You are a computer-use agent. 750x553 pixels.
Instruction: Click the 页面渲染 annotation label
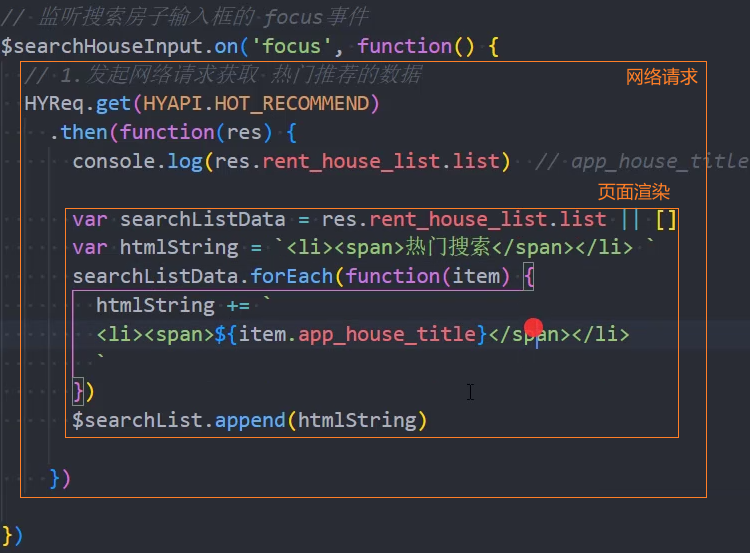coord(633,192)
